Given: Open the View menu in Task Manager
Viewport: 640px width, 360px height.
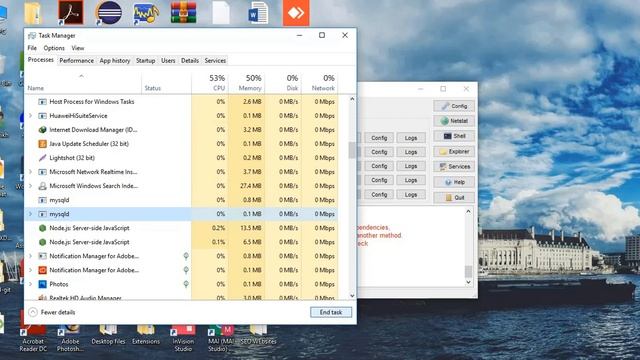Looking at the screenshot, I should coord(78,48).
